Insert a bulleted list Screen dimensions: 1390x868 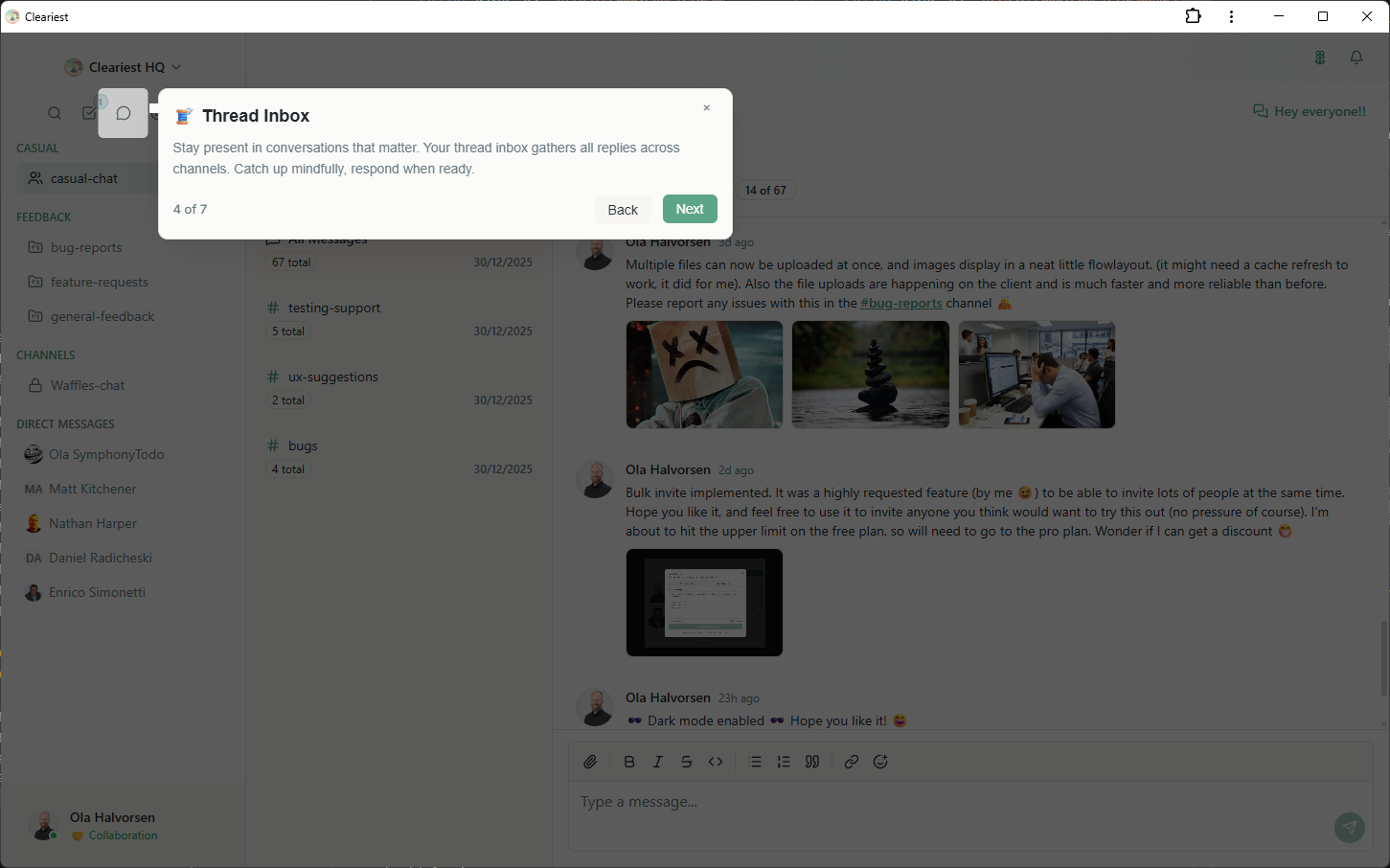tap(755, 762)
